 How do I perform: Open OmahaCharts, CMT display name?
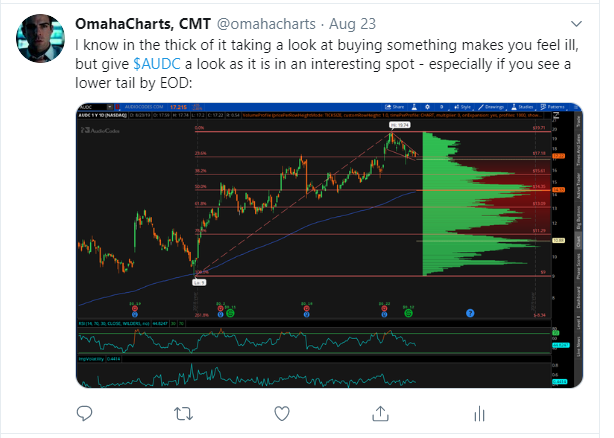click(143, 24)
